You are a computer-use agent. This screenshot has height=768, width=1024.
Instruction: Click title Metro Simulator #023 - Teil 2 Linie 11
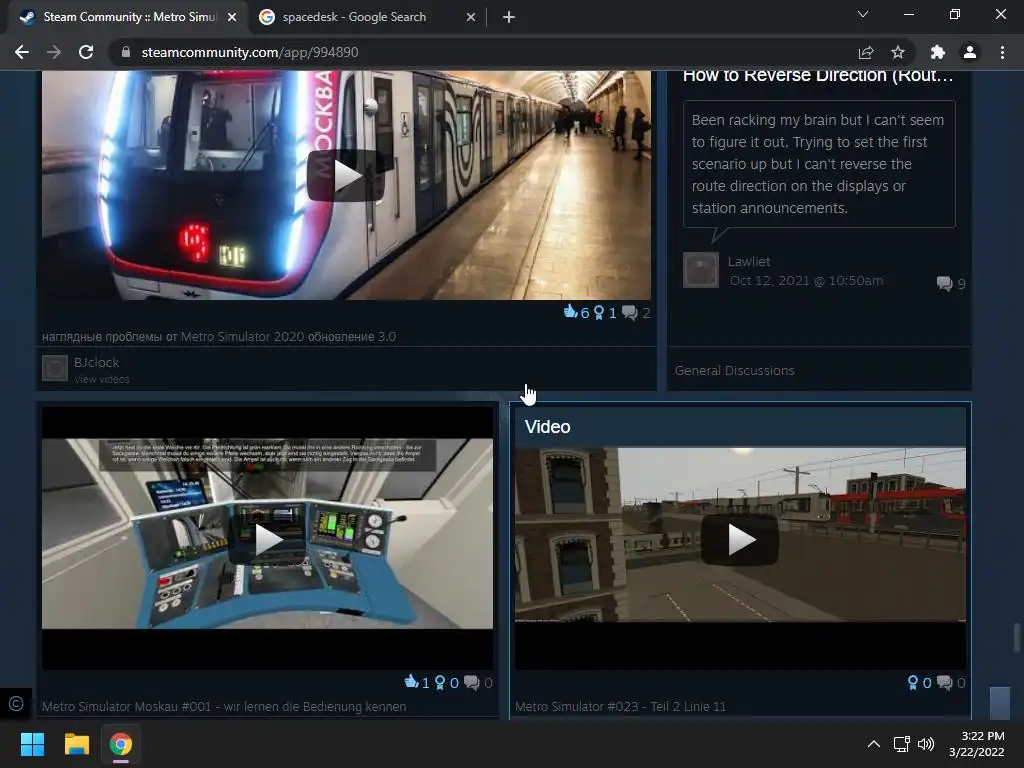point(620,707)
